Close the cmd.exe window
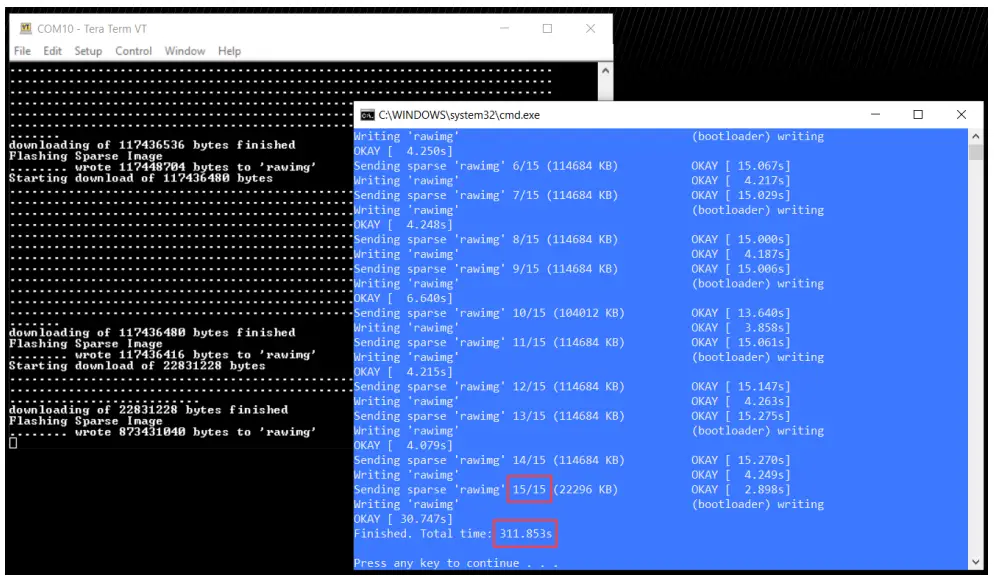Viewport: 994px width, 579px height. pos(961,115)
